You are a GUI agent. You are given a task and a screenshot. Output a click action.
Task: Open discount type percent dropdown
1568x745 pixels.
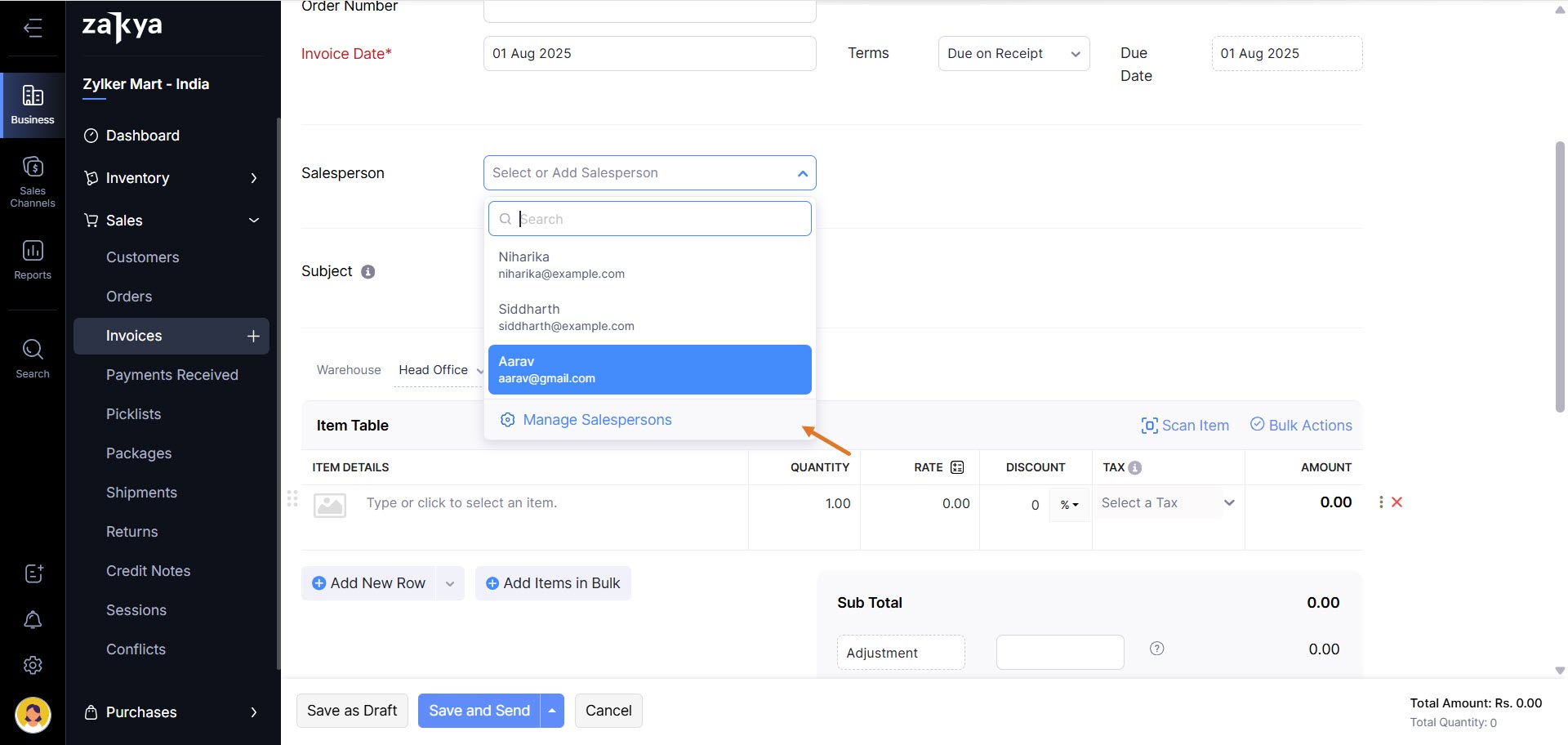[1069, 505]
